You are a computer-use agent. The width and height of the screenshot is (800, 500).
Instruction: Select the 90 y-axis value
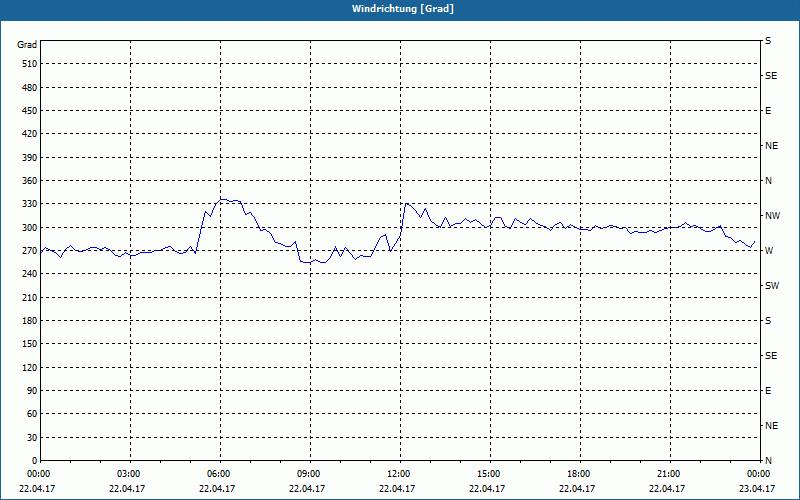point(32,391)
